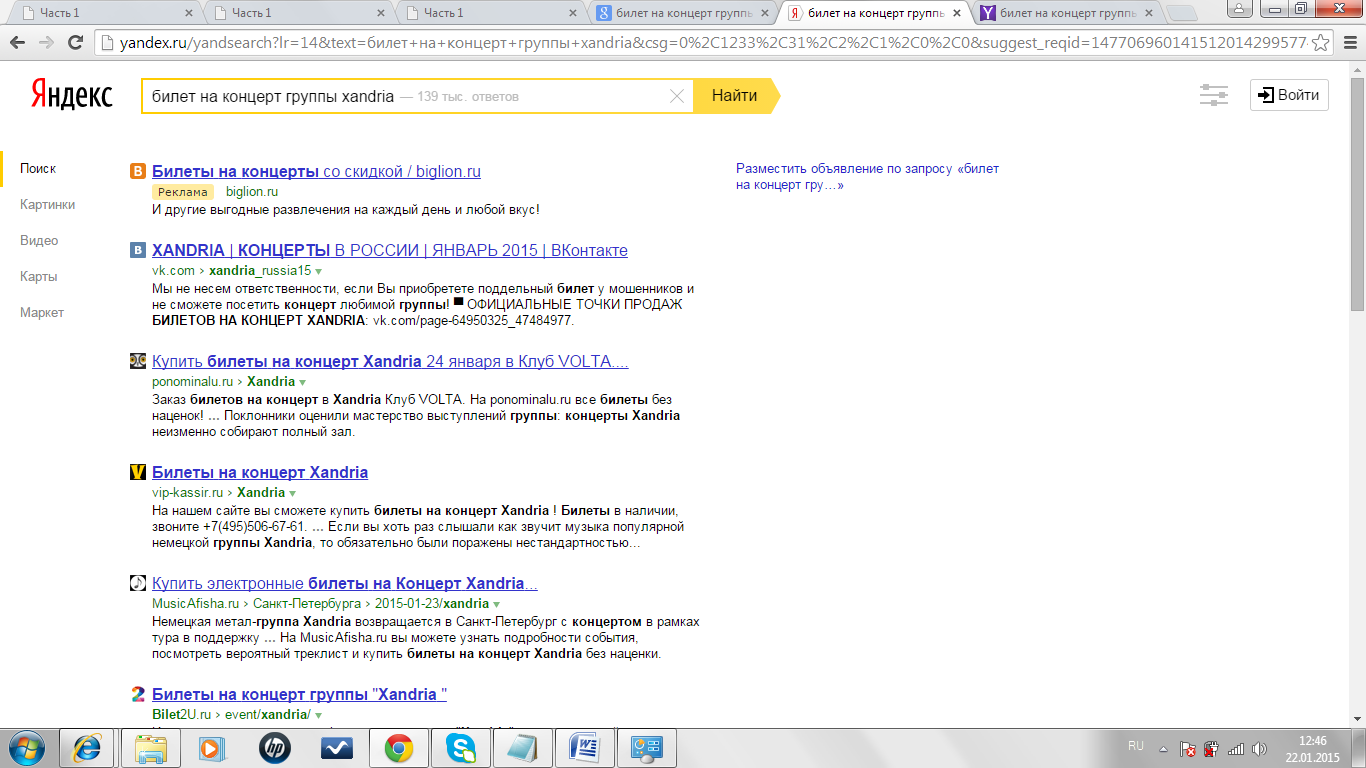Click the HP icon on the taskbar
Image resolution: width=1366 pixels, height=768 pixels.
point(274,748)
